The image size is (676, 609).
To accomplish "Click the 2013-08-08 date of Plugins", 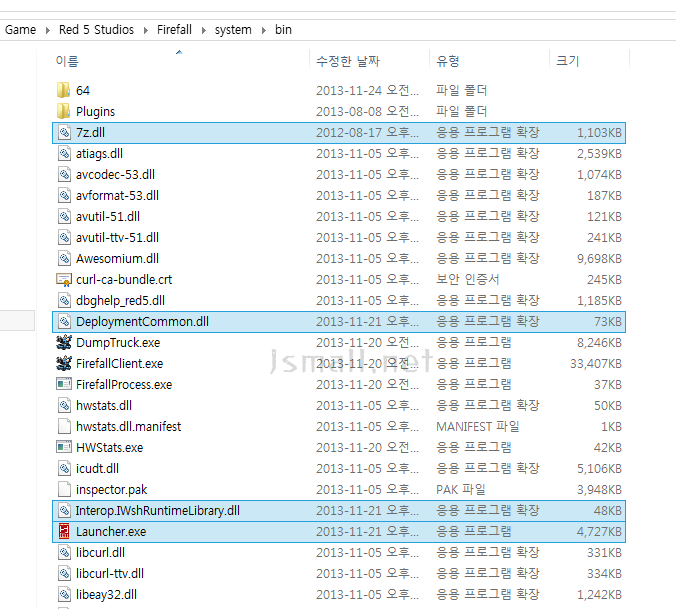I will (367, 111).
